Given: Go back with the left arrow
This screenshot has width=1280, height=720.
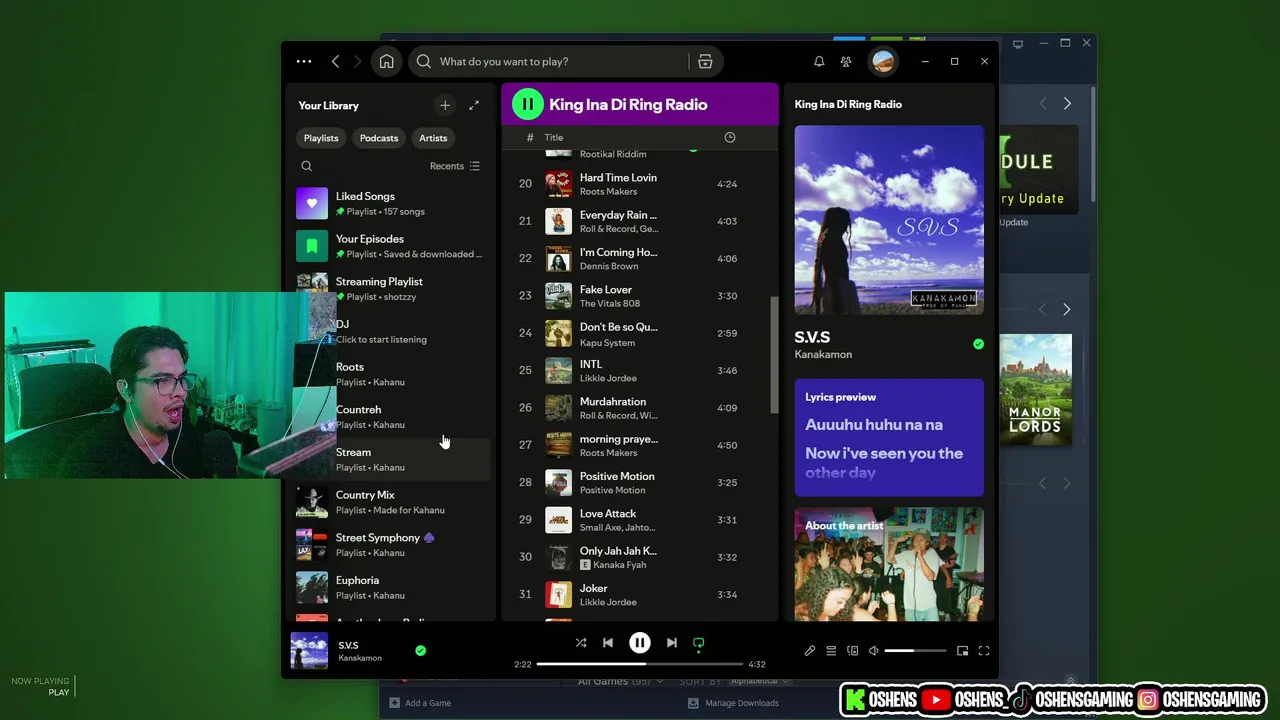Looking at the screenshot, I should pos(335,61).
